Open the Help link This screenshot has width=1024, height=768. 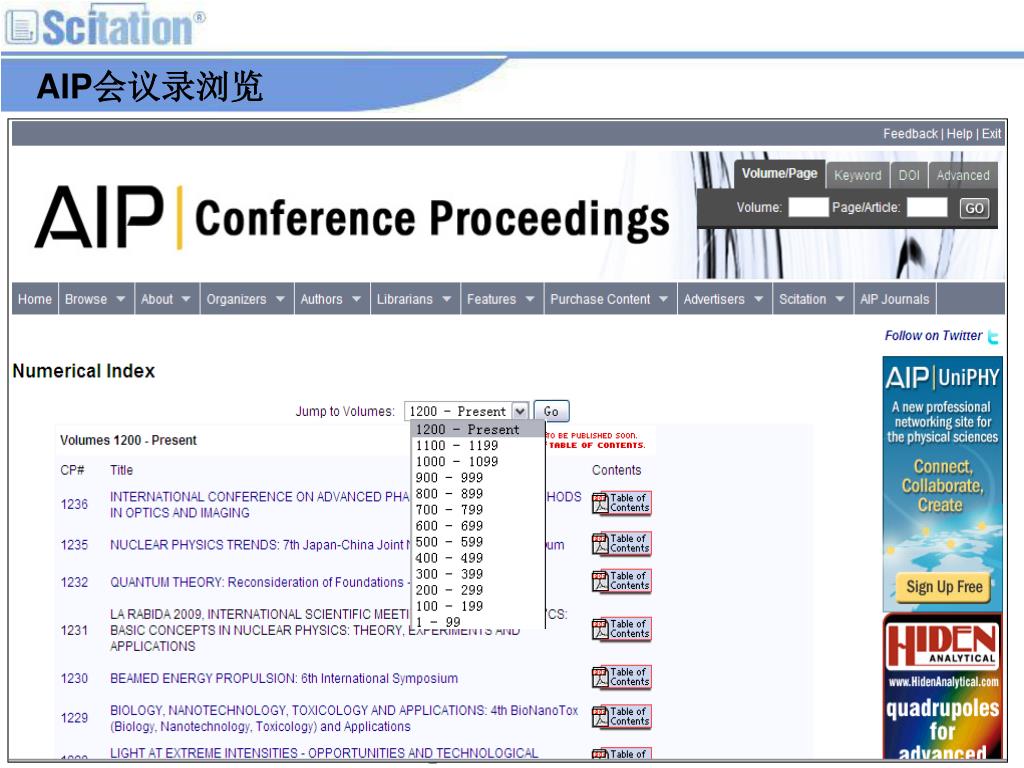pos(959,134)
